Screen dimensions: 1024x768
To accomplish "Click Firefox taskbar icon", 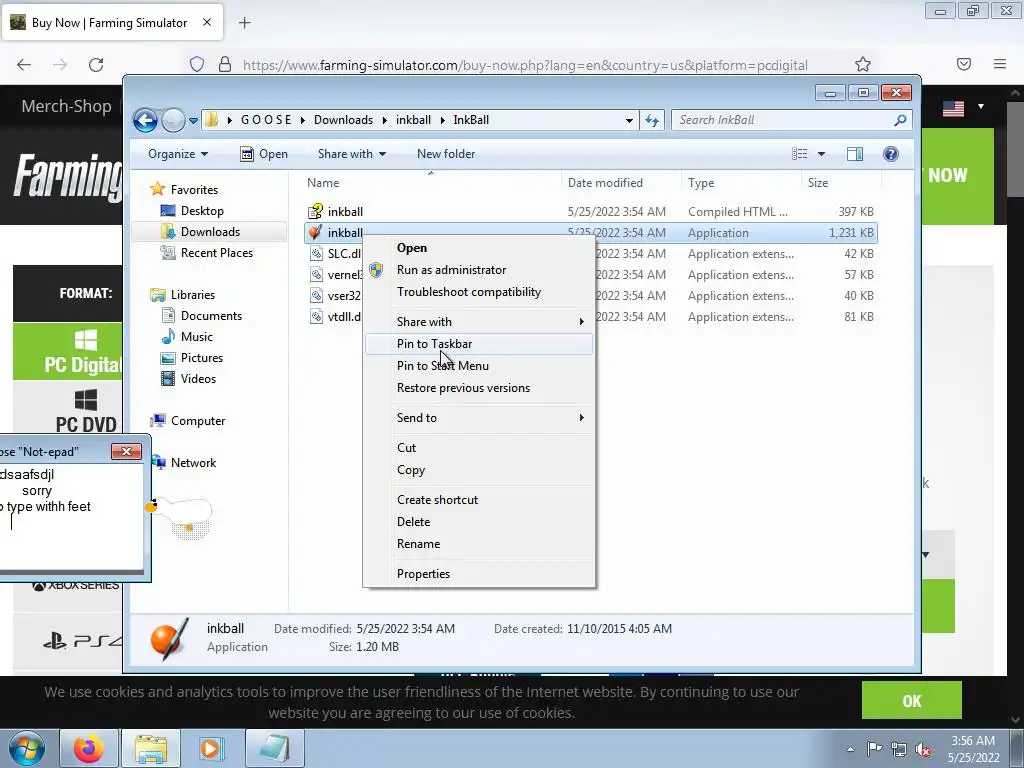I will (89, 748).
